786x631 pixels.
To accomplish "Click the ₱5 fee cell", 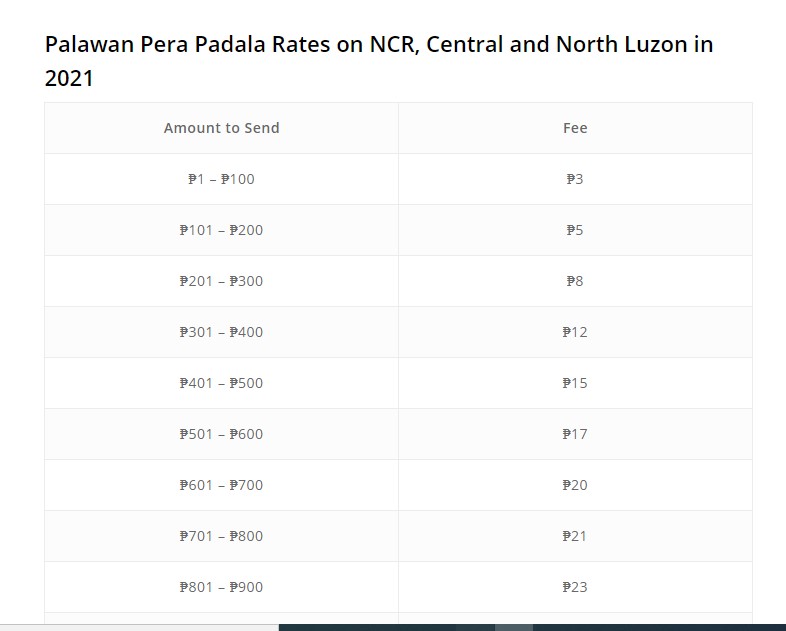I will click(575, 230).
